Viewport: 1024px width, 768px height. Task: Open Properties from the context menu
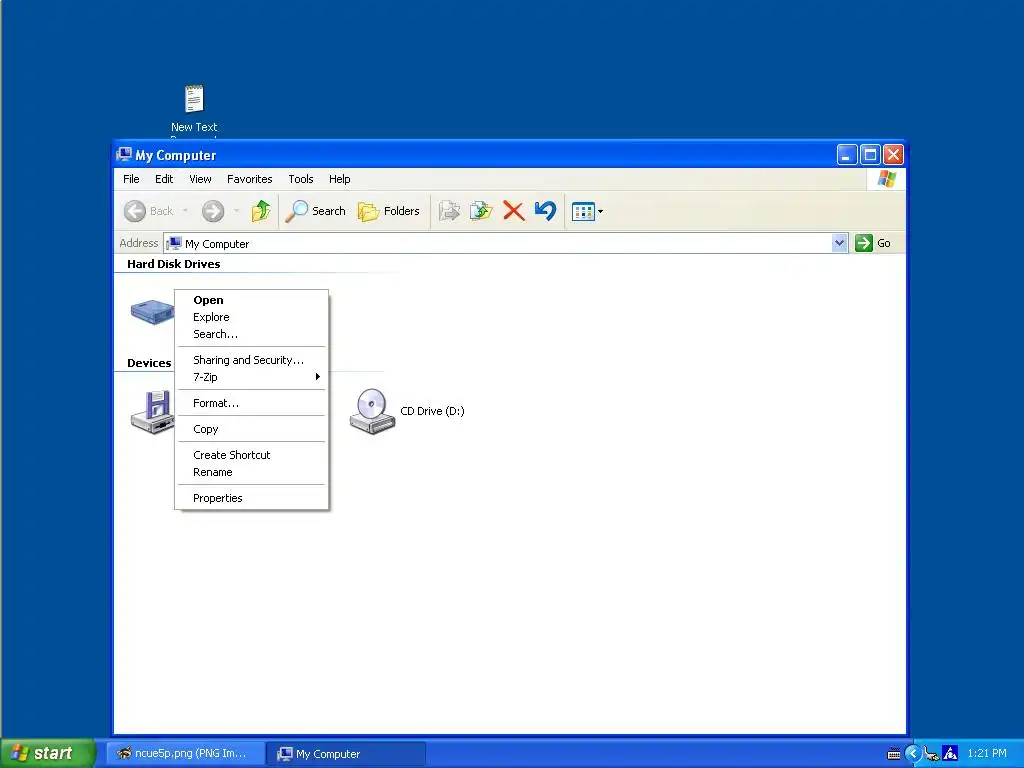coord(251,498)
